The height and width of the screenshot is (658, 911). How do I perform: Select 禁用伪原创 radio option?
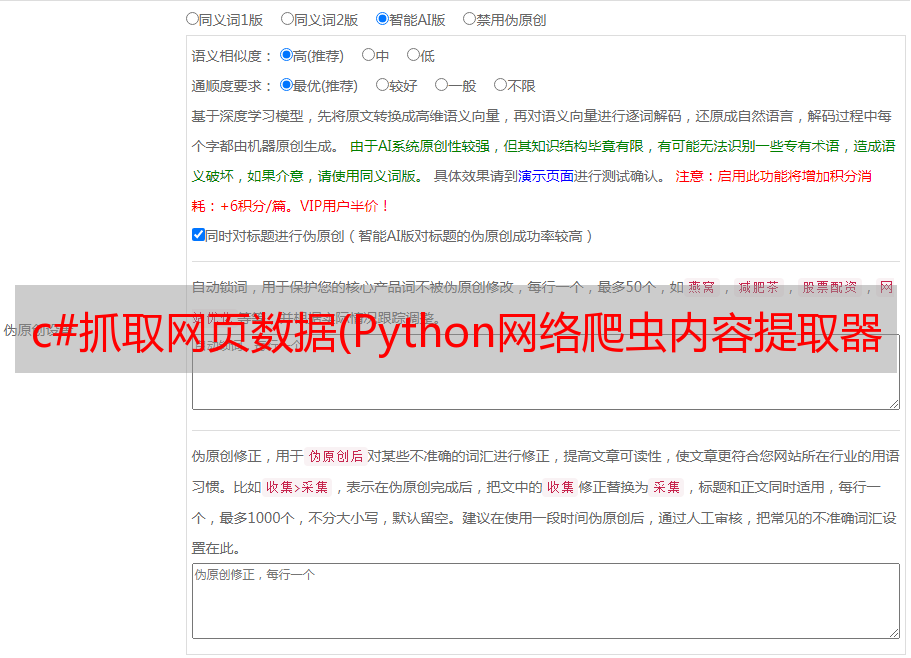tap(469, 19)
